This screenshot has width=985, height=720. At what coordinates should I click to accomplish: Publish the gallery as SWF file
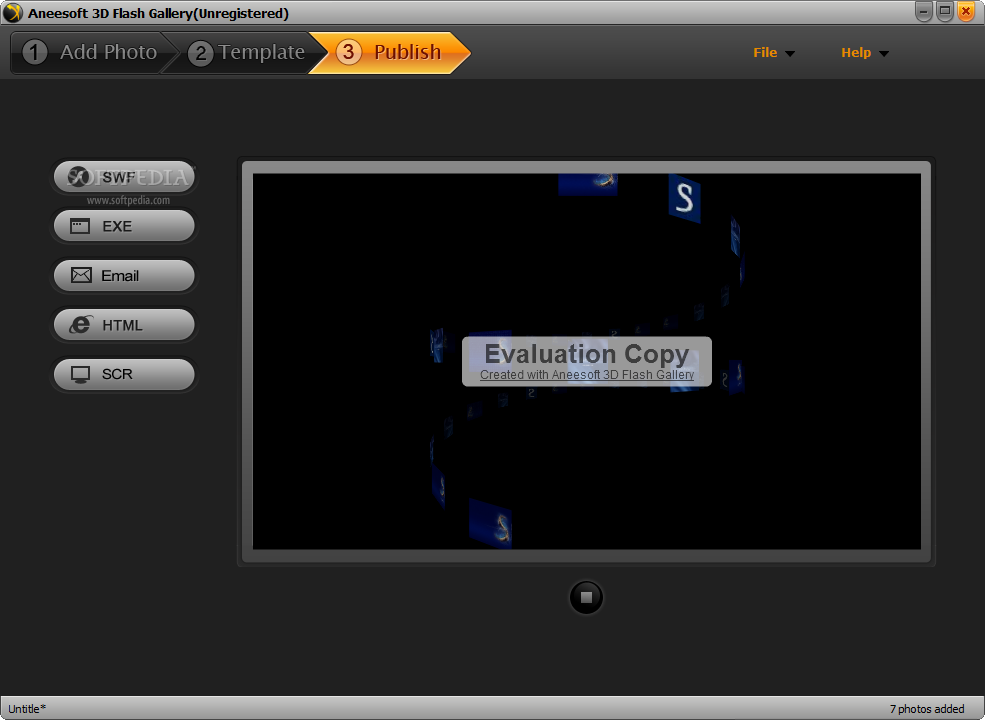coord(124,177)
